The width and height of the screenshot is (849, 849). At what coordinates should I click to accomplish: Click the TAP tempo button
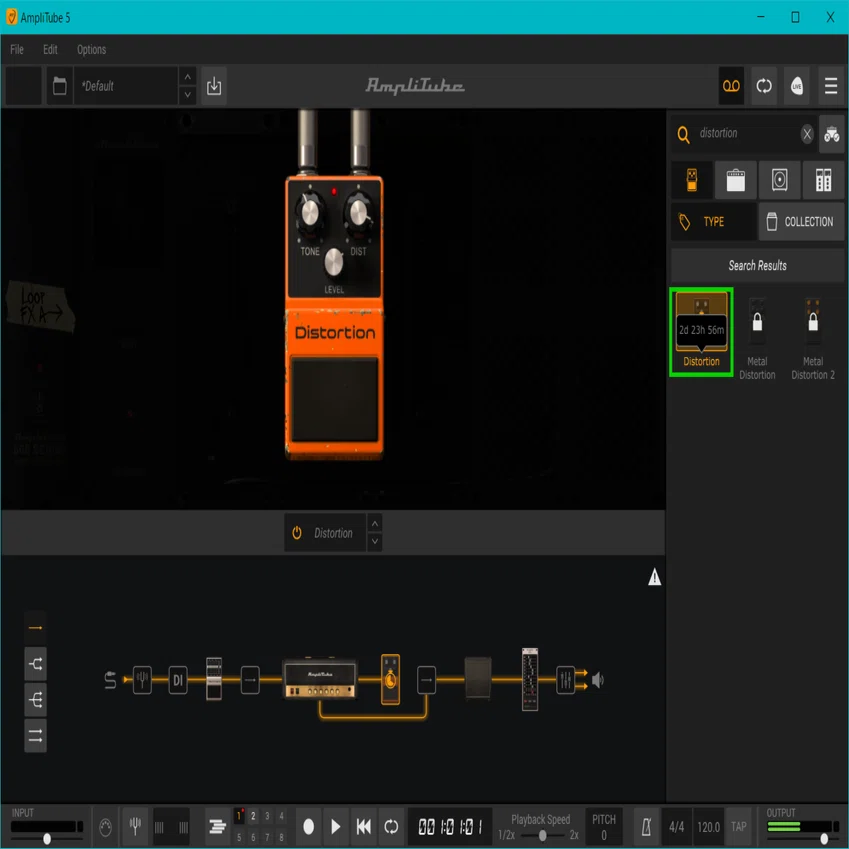click(x=739, y=827)
